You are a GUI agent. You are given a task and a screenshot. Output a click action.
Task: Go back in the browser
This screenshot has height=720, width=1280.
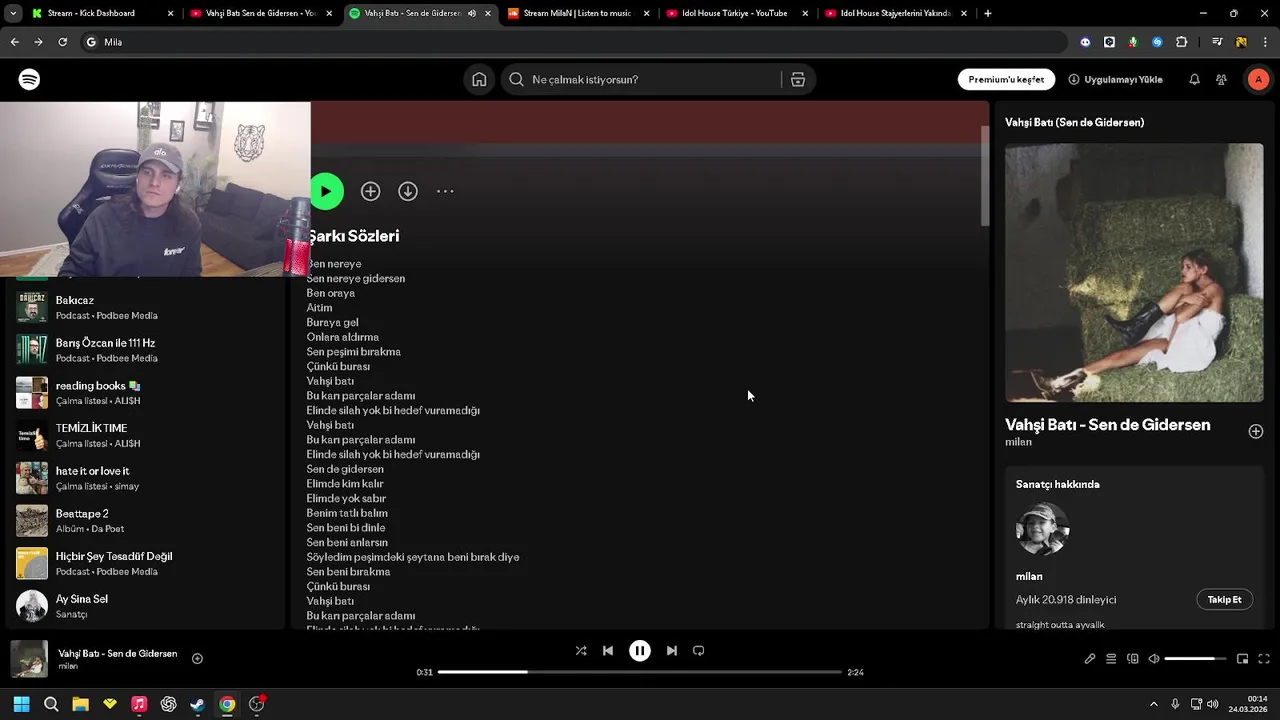14,42
